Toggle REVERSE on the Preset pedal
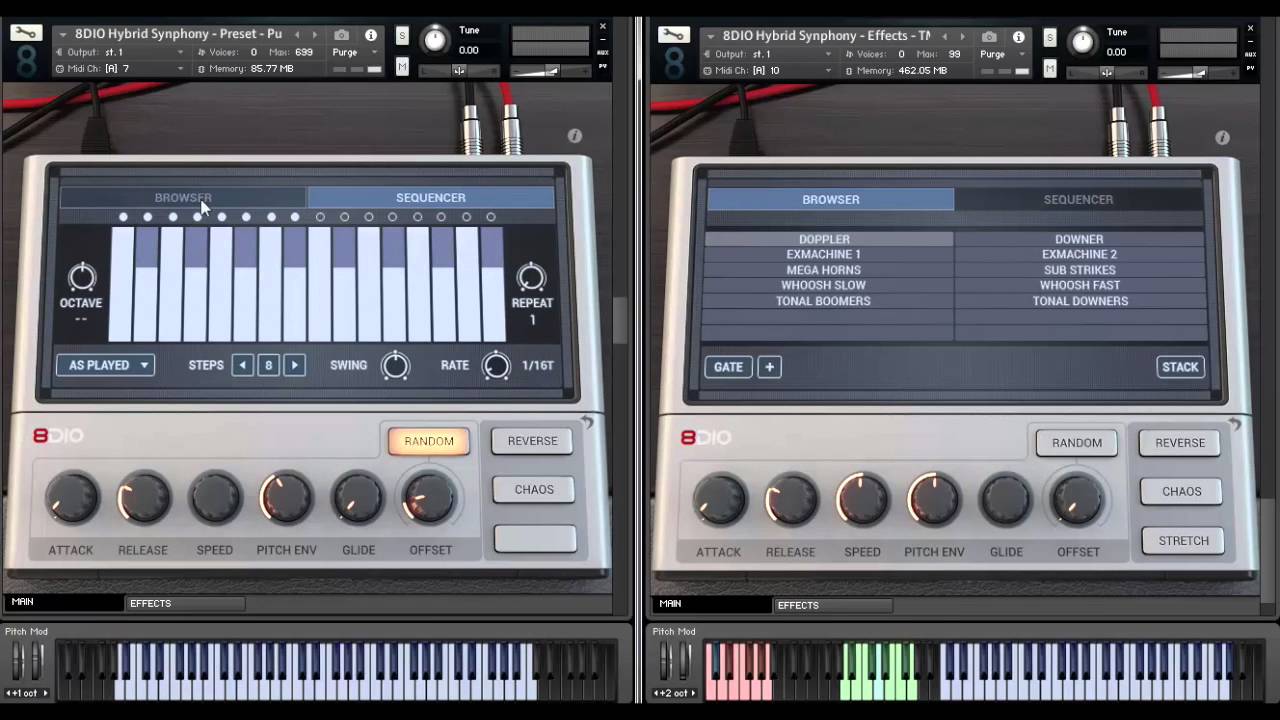 (533, 441)
